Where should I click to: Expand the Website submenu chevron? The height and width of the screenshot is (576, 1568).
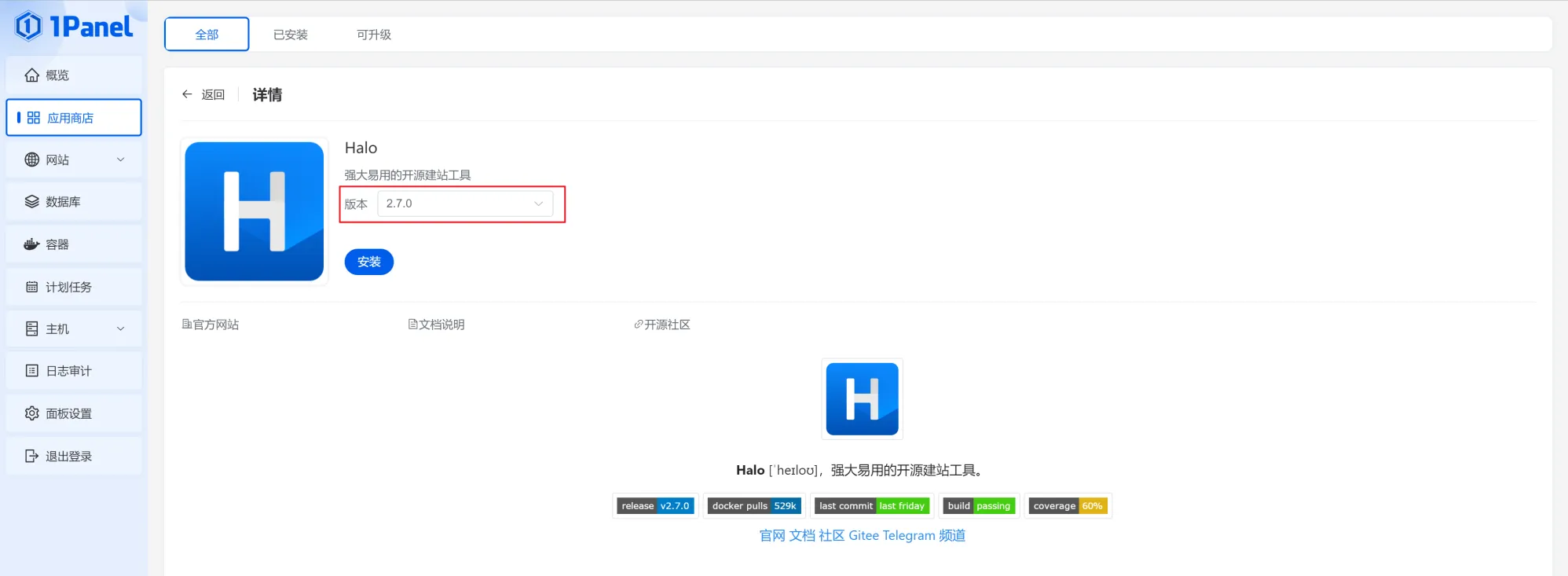(x=121, y=160)
